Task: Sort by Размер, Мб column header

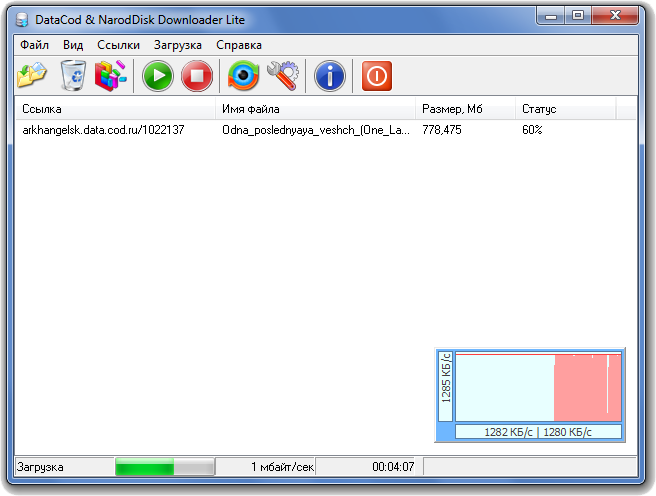Action: tap(466, 109)
